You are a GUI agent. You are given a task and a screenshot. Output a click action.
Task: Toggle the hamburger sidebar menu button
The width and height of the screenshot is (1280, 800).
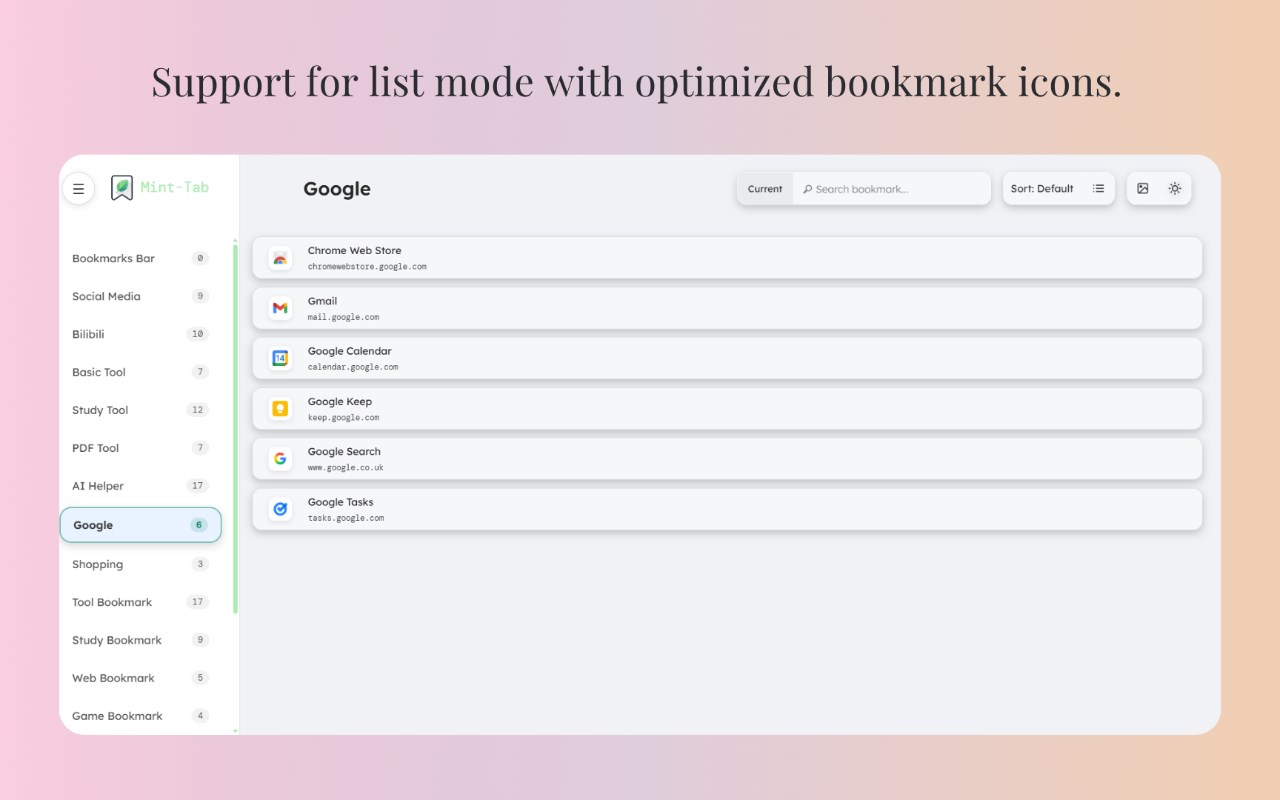(x=78, y=189)
